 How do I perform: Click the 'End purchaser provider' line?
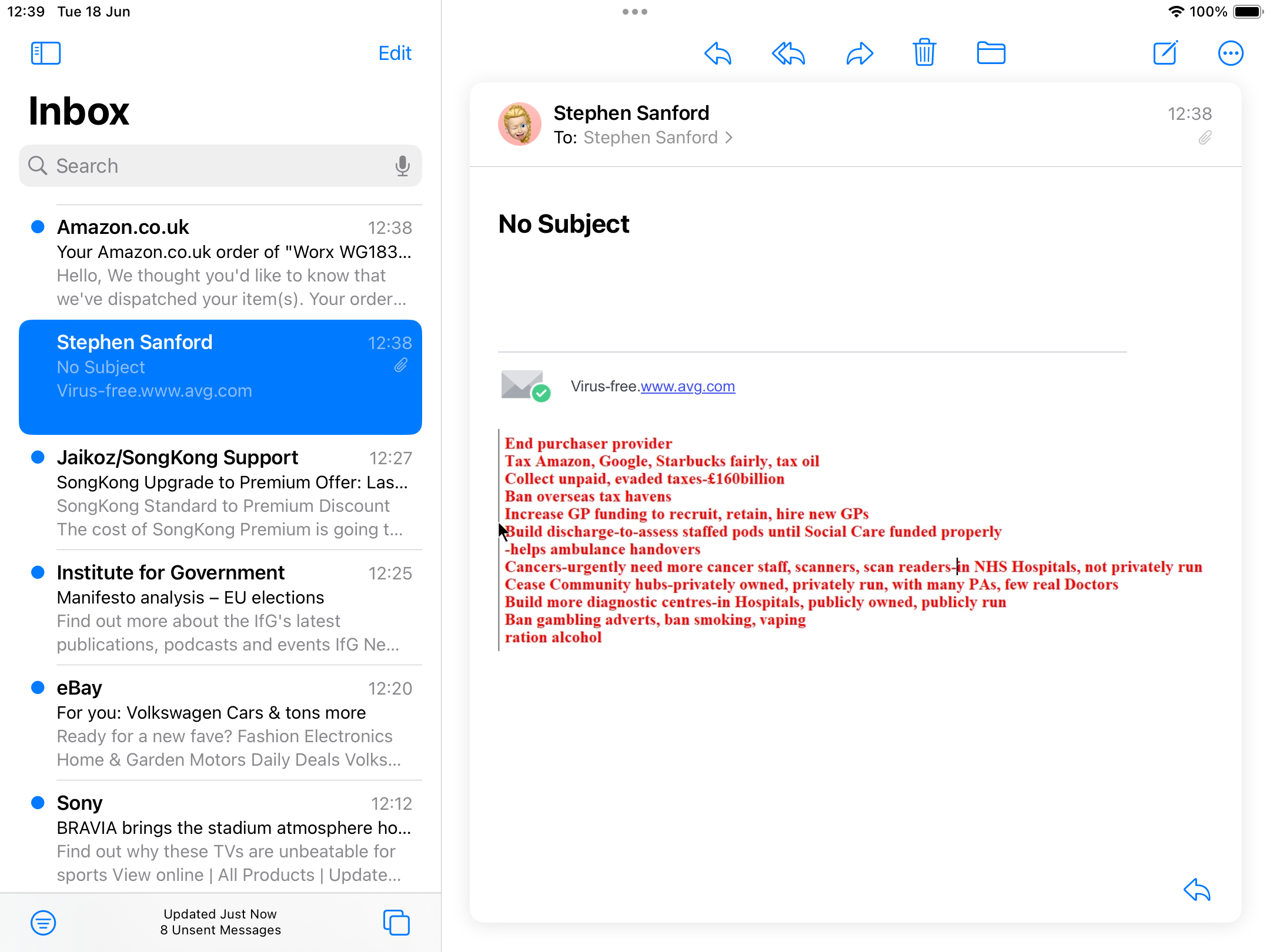(588, 444)
